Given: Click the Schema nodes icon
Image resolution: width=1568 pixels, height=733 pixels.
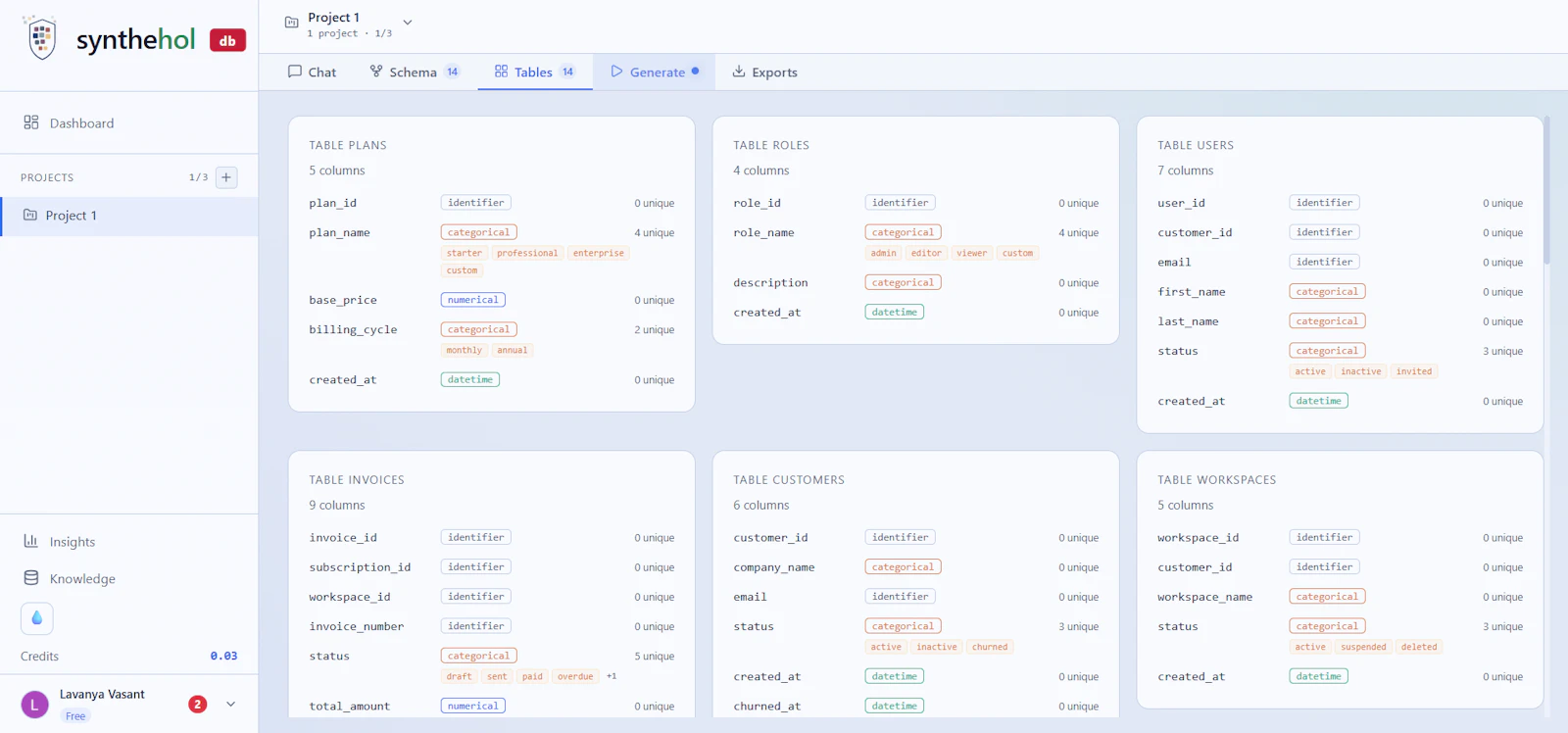Looking at the screenshot, I should coord(376,72).
